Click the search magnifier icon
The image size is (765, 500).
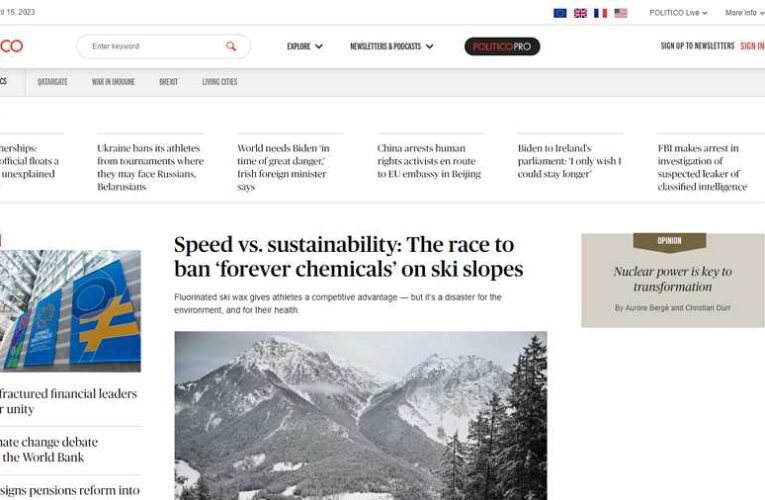[x=231, y=46]
